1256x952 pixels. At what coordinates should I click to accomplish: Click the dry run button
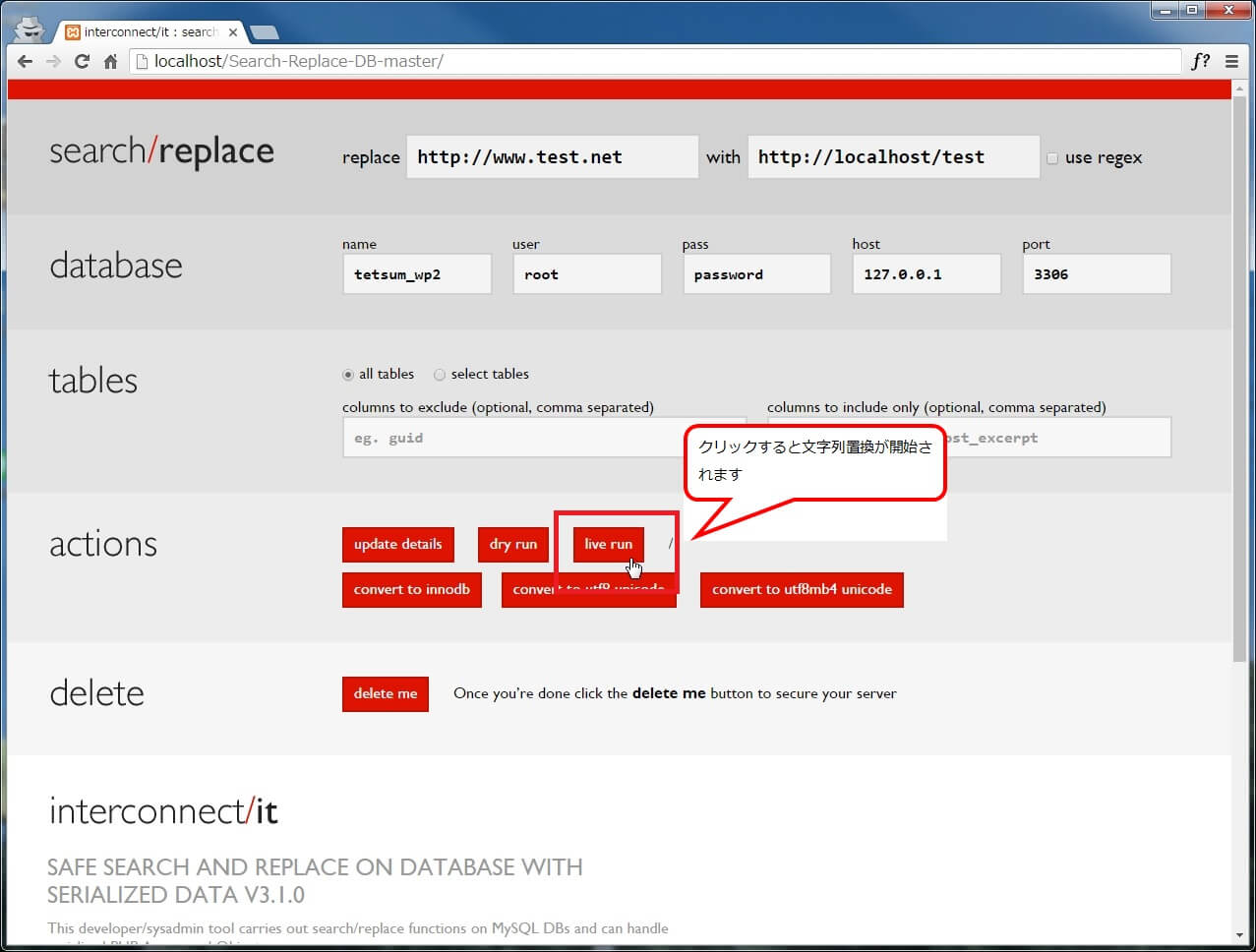[512, 545]
